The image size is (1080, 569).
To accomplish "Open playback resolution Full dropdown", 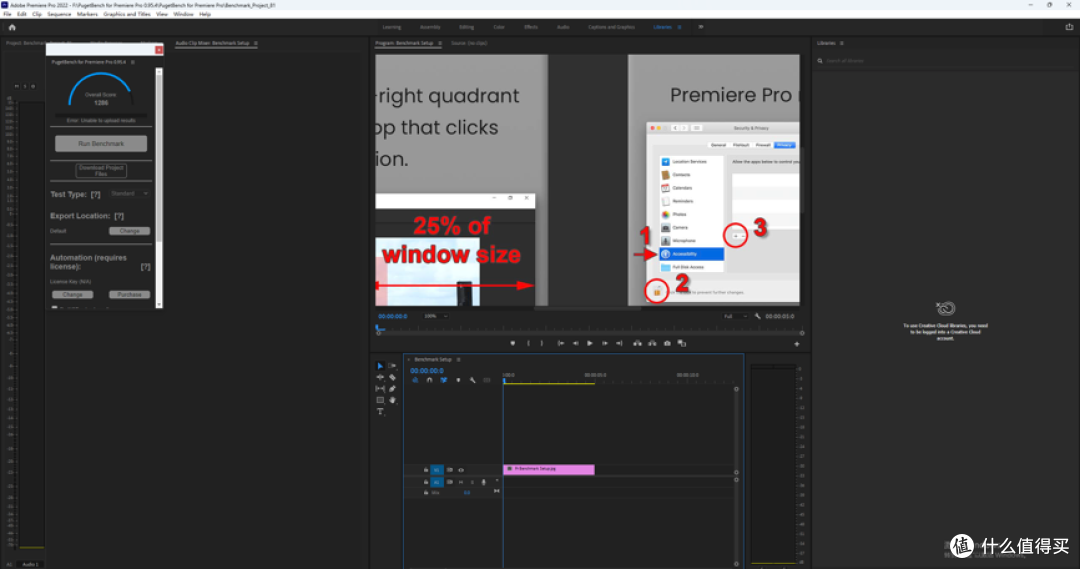I will [x=735, y=316].
